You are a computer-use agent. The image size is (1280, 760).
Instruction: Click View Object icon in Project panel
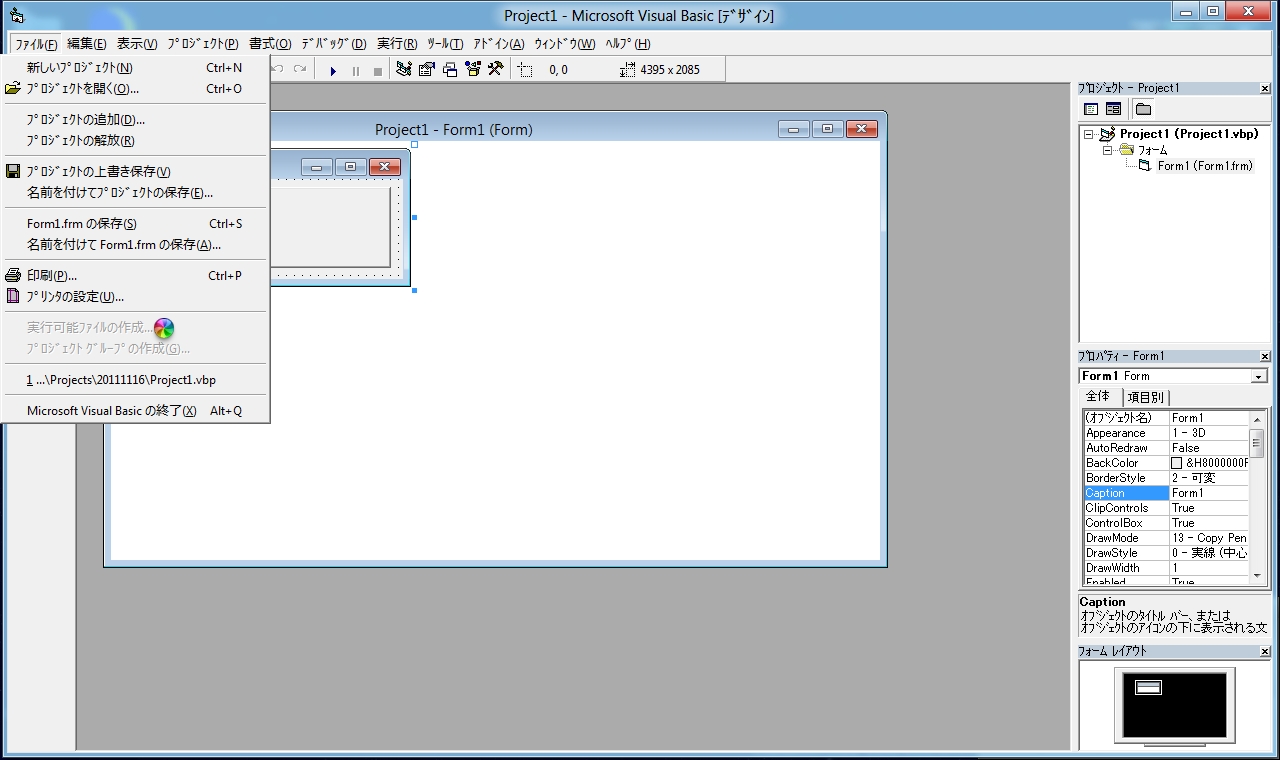click(x=1113, y=109)
